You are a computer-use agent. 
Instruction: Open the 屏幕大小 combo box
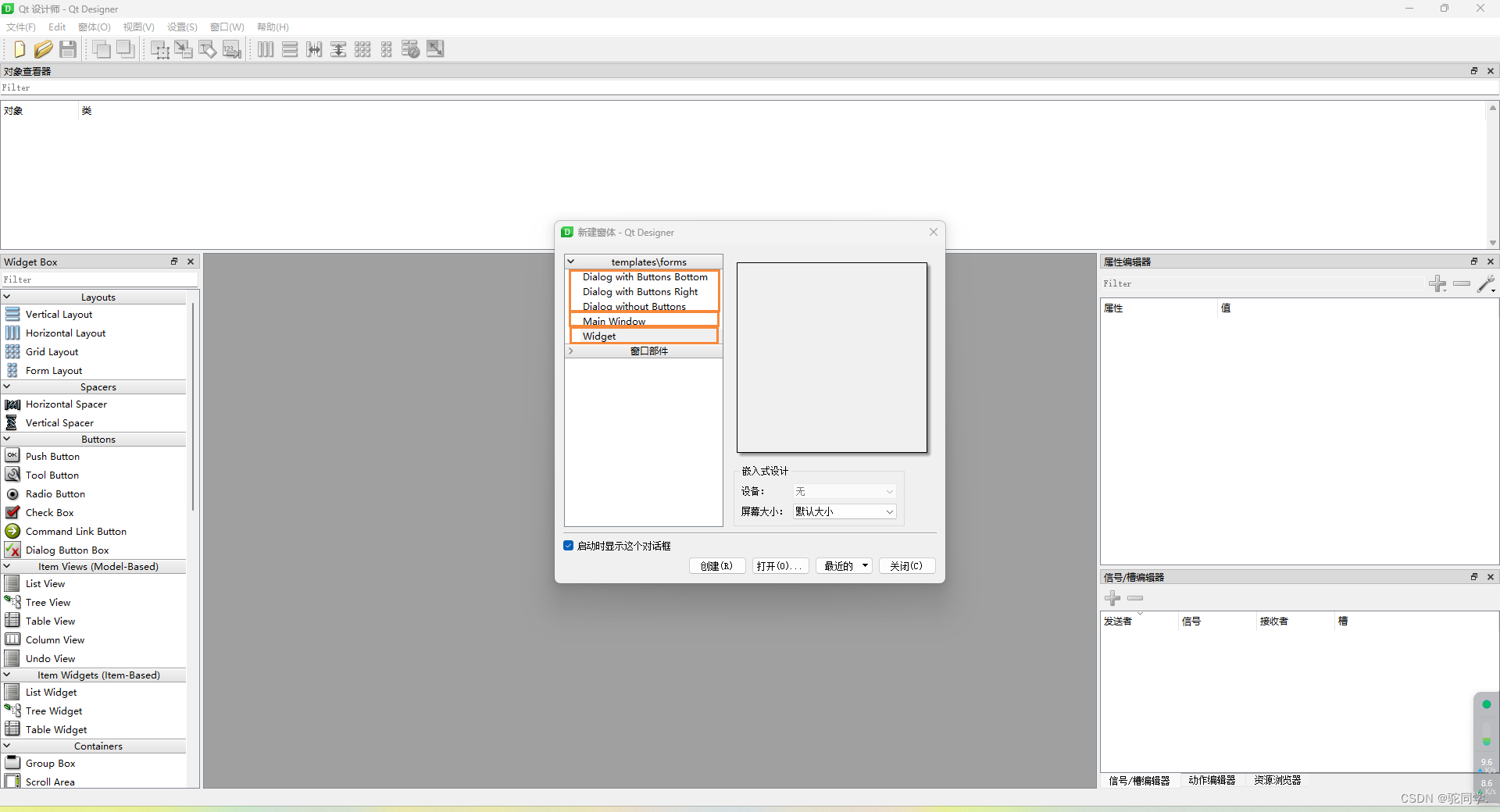(x=845, y=511)
